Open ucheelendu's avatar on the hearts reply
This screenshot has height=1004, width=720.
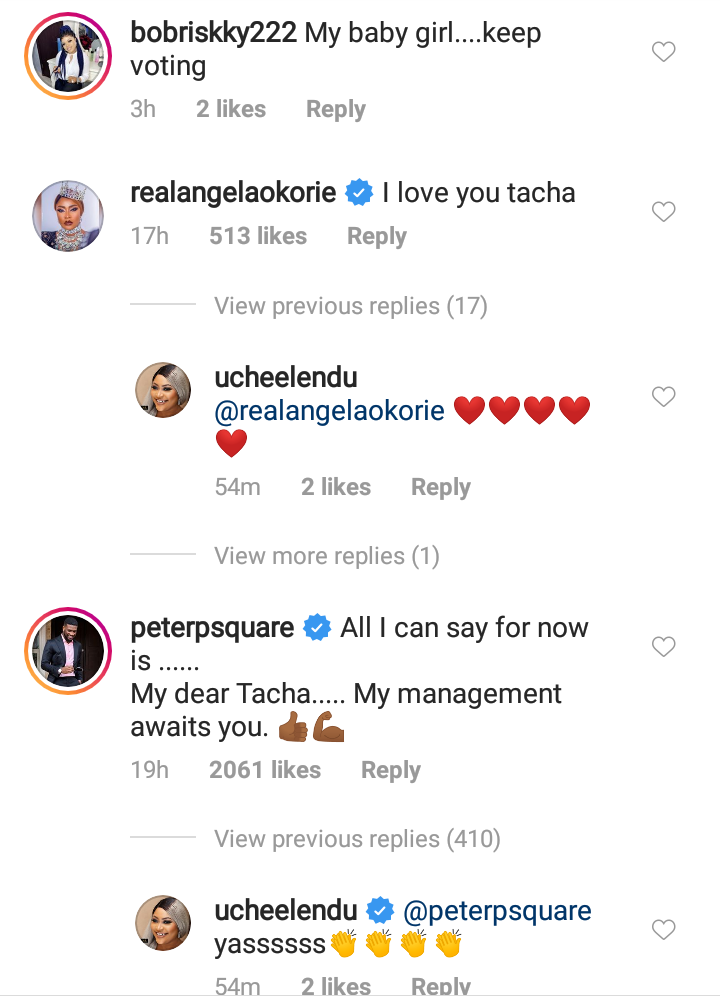click(163, 390)
